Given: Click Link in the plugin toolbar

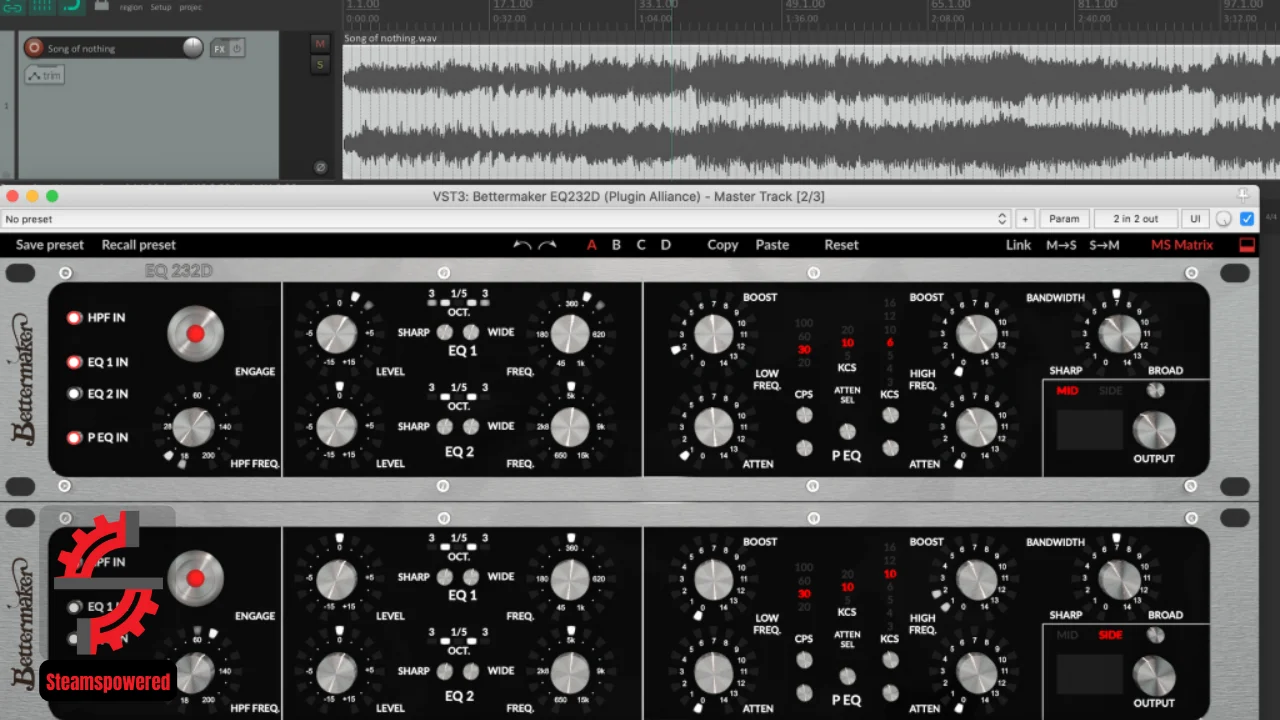Looking at the screenshot, I should [x=1018, y=245].
